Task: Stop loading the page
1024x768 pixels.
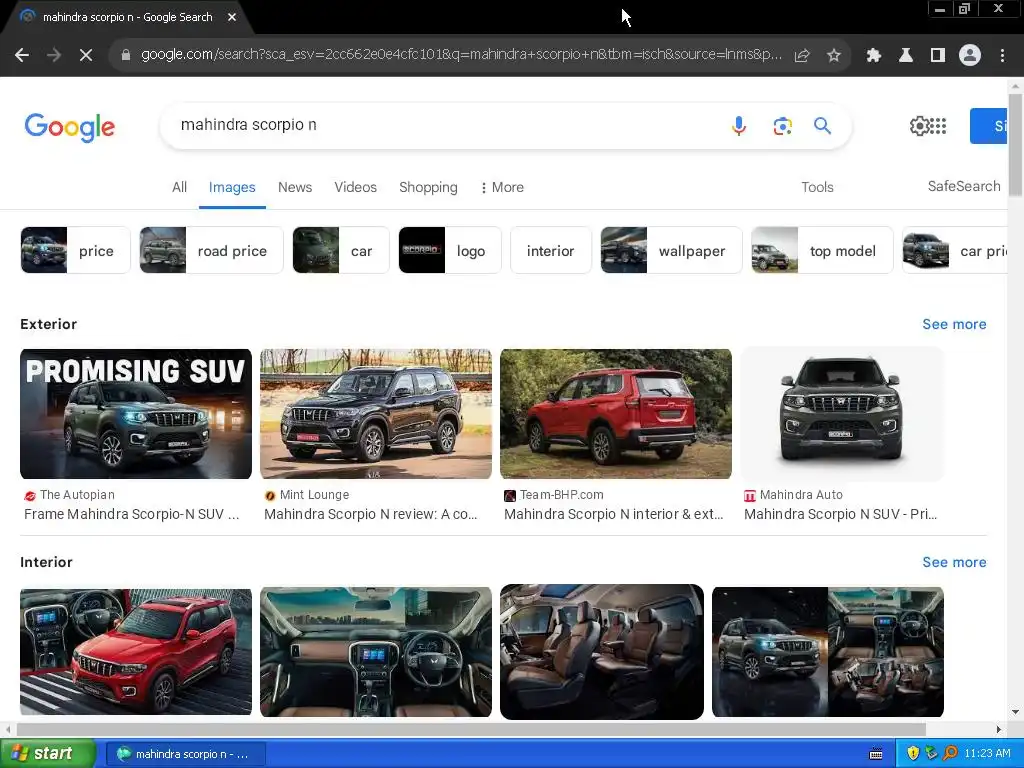Action: pos(86,56)
